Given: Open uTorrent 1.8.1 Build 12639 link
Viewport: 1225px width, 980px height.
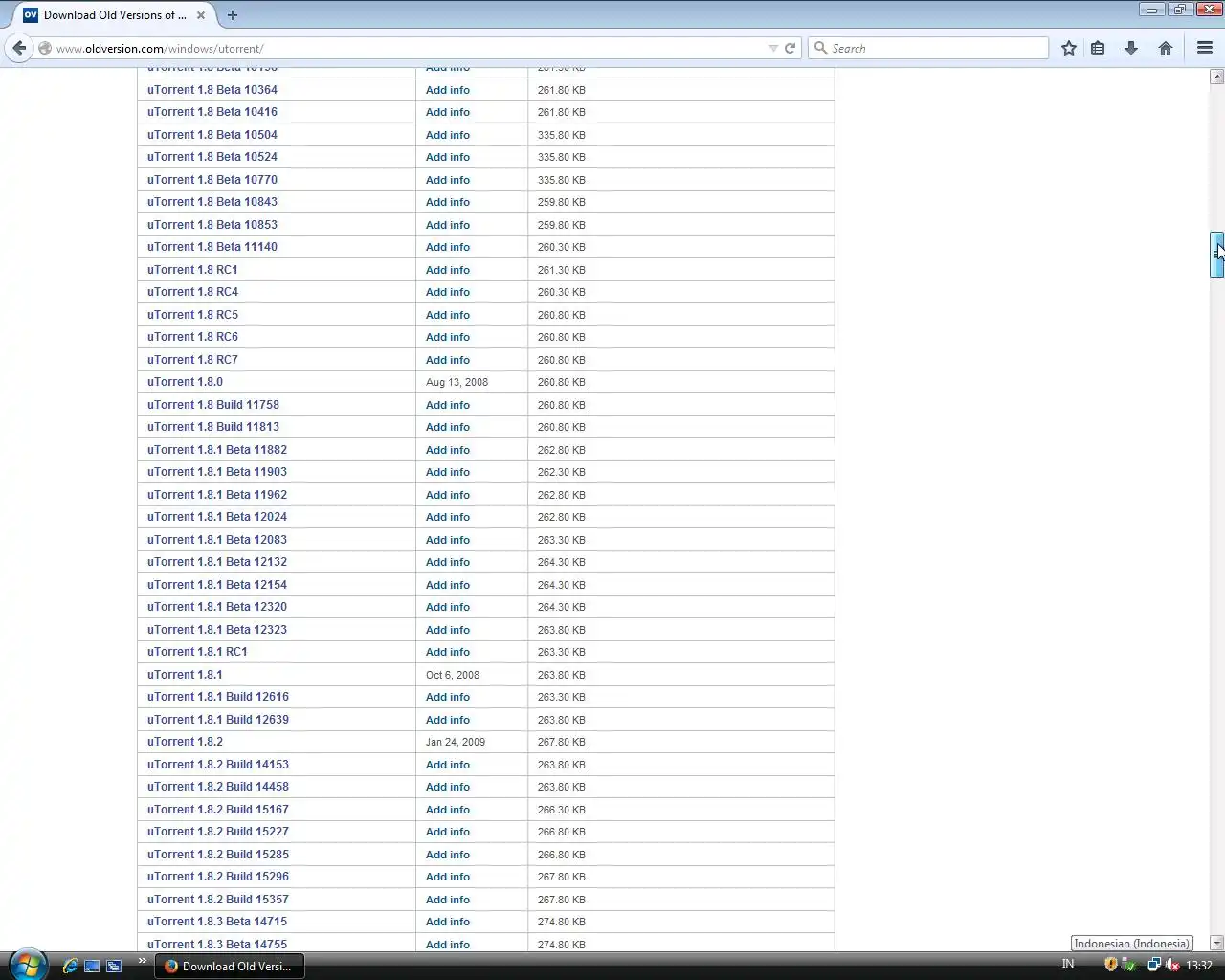Looking at the screenshot, I should (218, 720).
